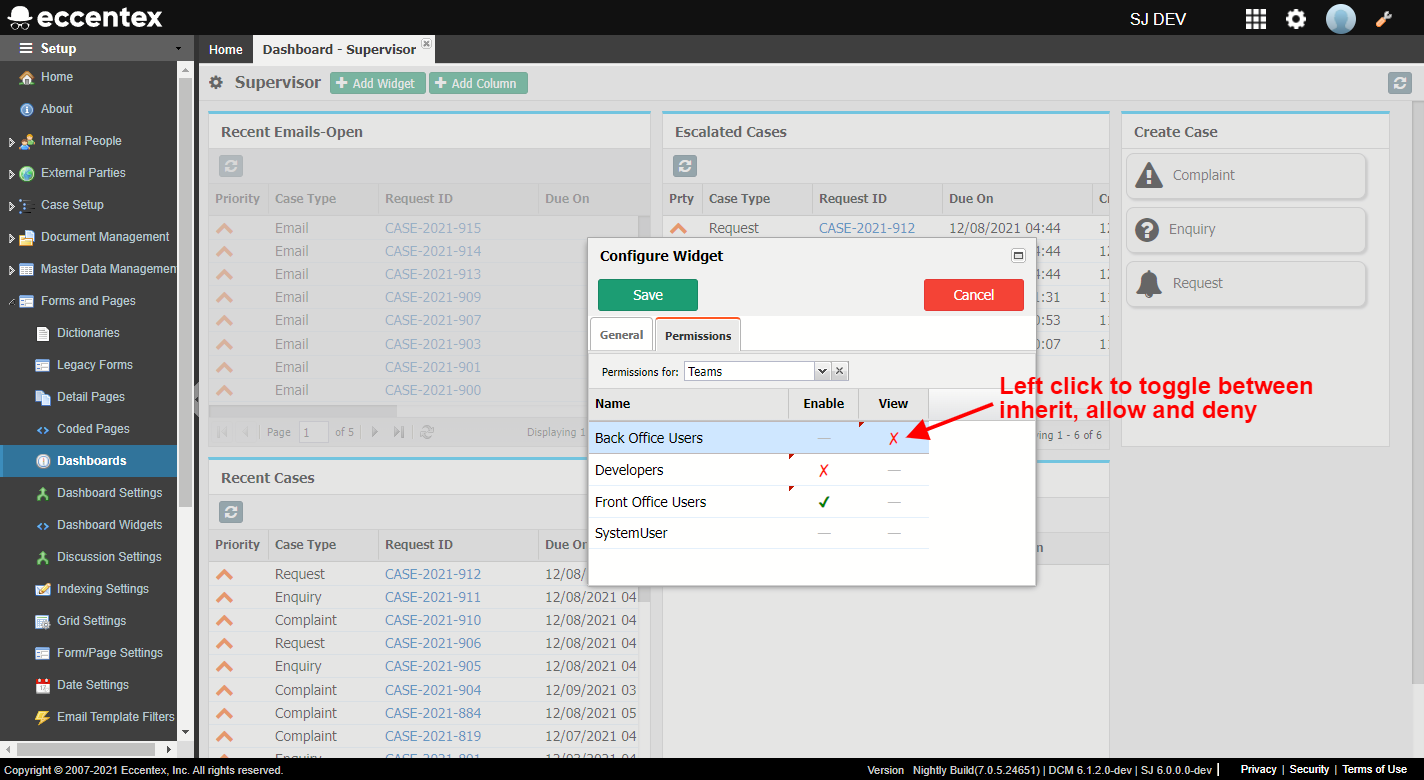Refresh the Escalated Cases widget

tap(685, 167)
